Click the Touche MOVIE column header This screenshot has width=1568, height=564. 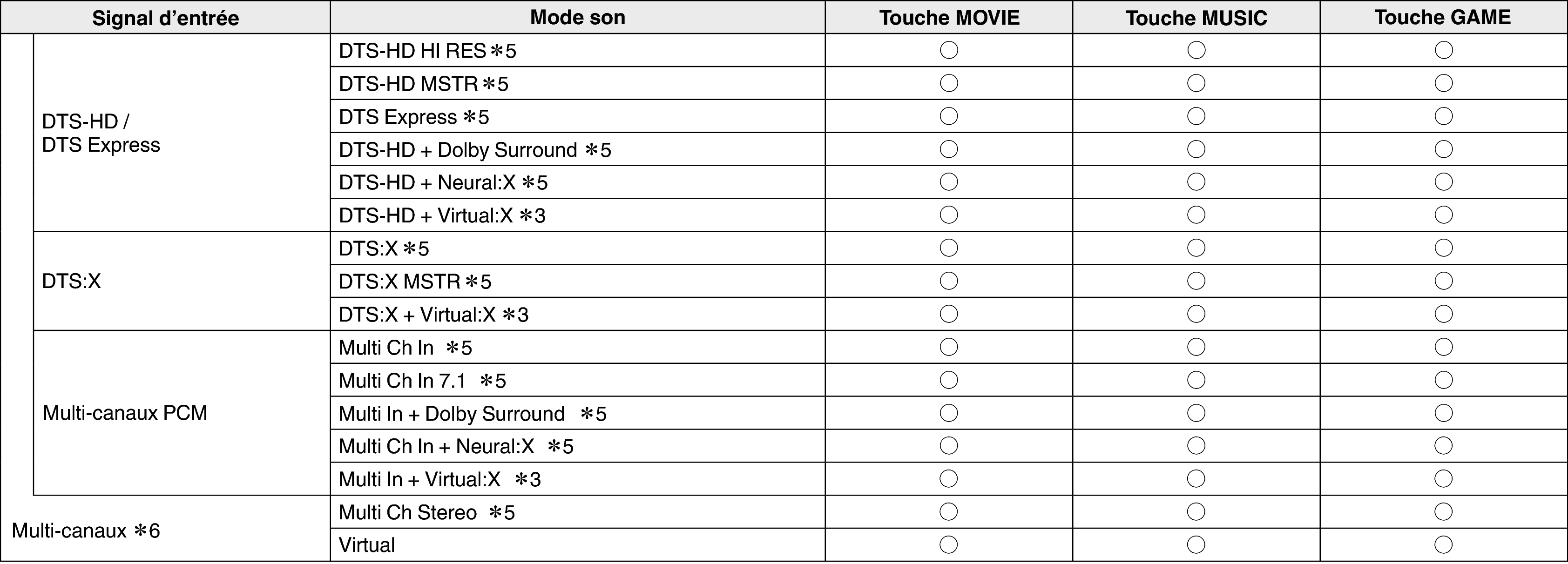tap(949, 18)
